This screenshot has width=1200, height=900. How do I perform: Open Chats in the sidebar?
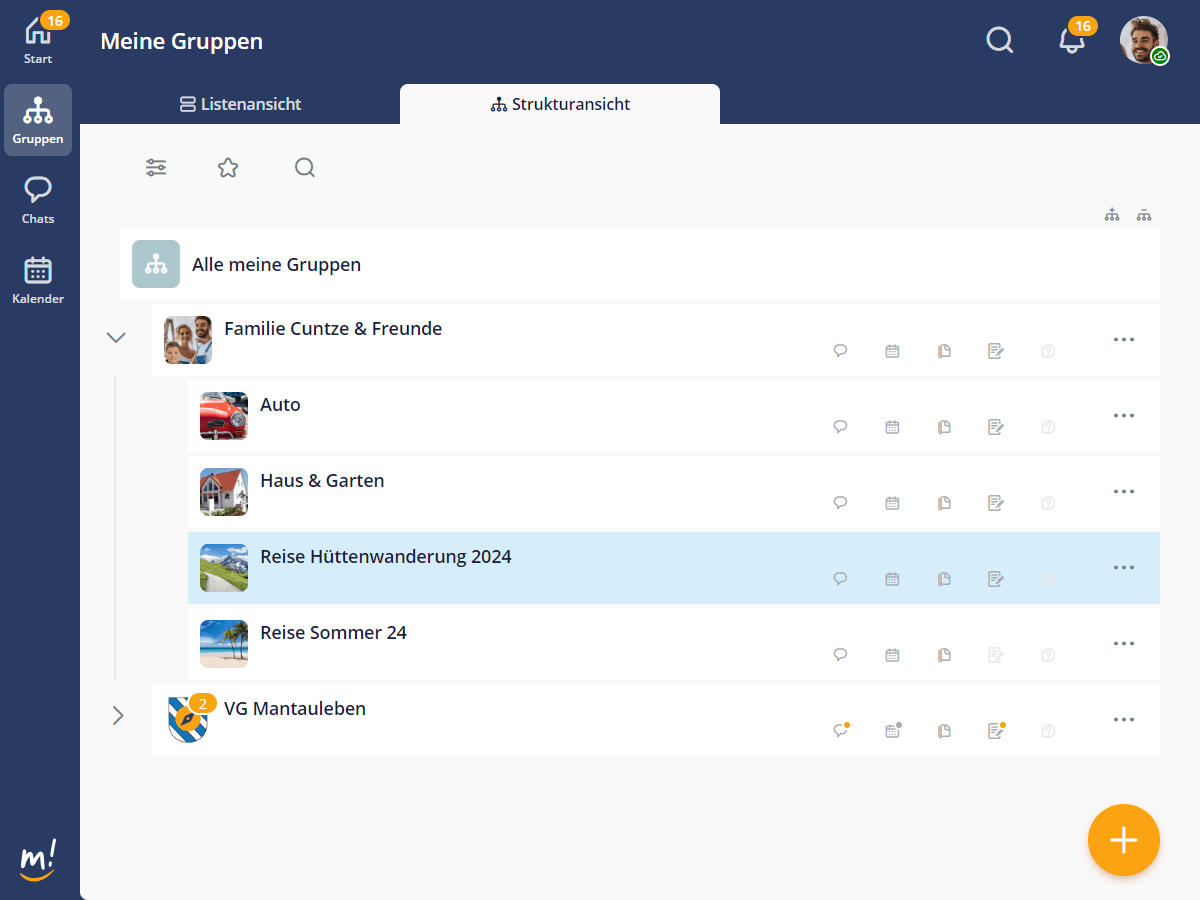tap(38, 200)
